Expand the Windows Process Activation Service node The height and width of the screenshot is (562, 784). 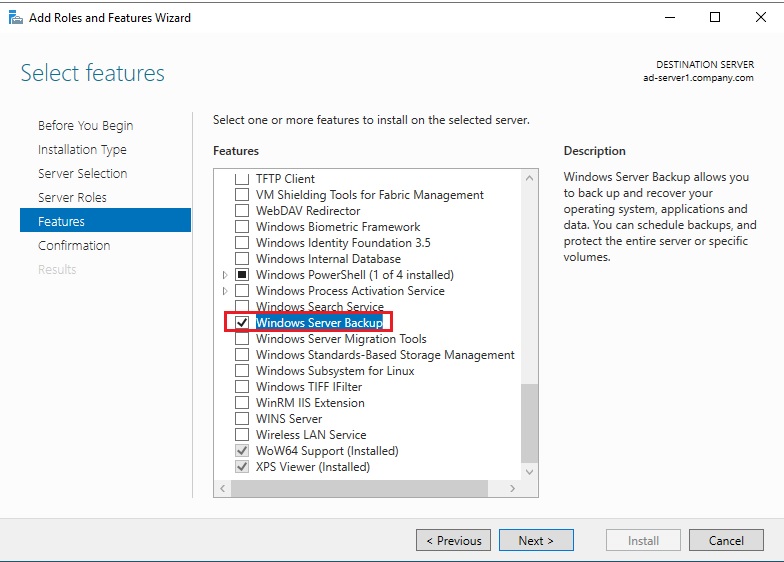point(225,291)
